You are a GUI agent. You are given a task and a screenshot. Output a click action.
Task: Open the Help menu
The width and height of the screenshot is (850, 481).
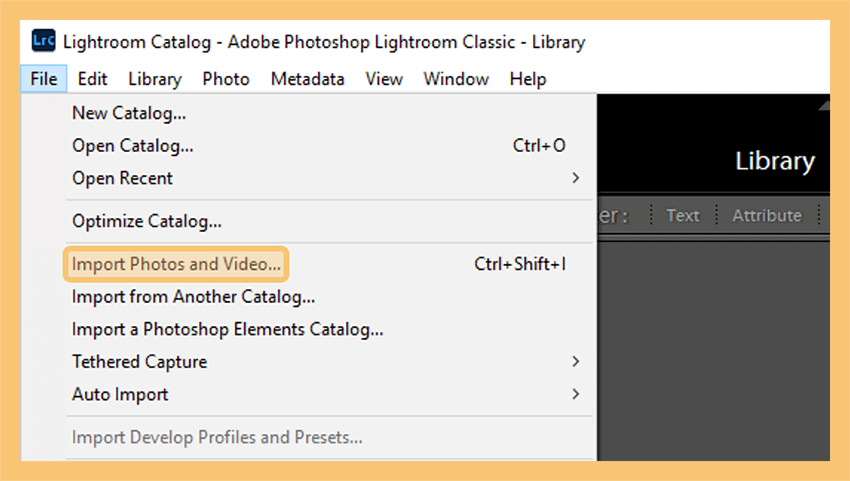coord(528,79)
